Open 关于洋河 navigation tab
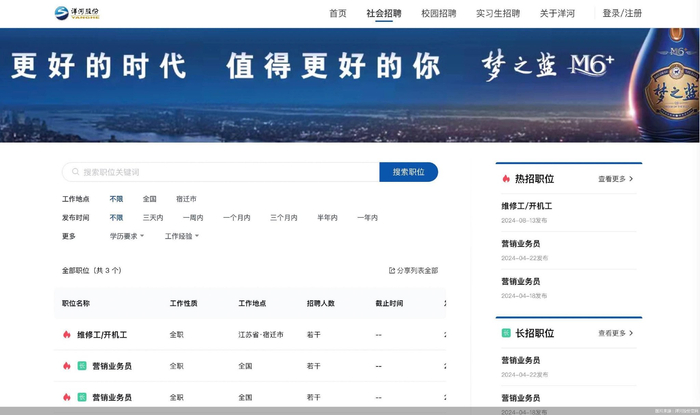This screenshot has width=700, height=415. (x=557, y=13)
